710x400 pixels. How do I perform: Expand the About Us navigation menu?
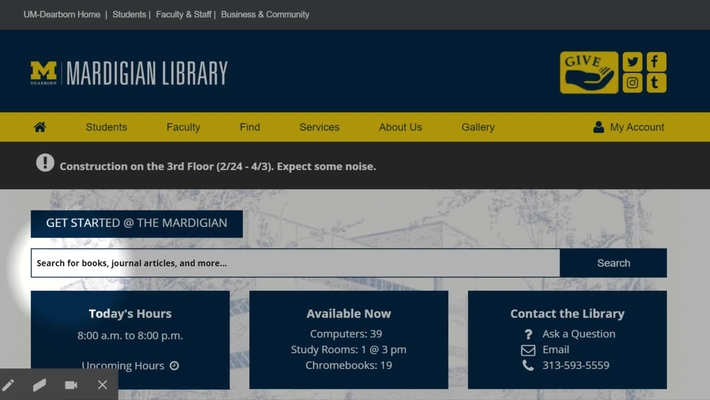pyautogui.click(x=400, y=127)
